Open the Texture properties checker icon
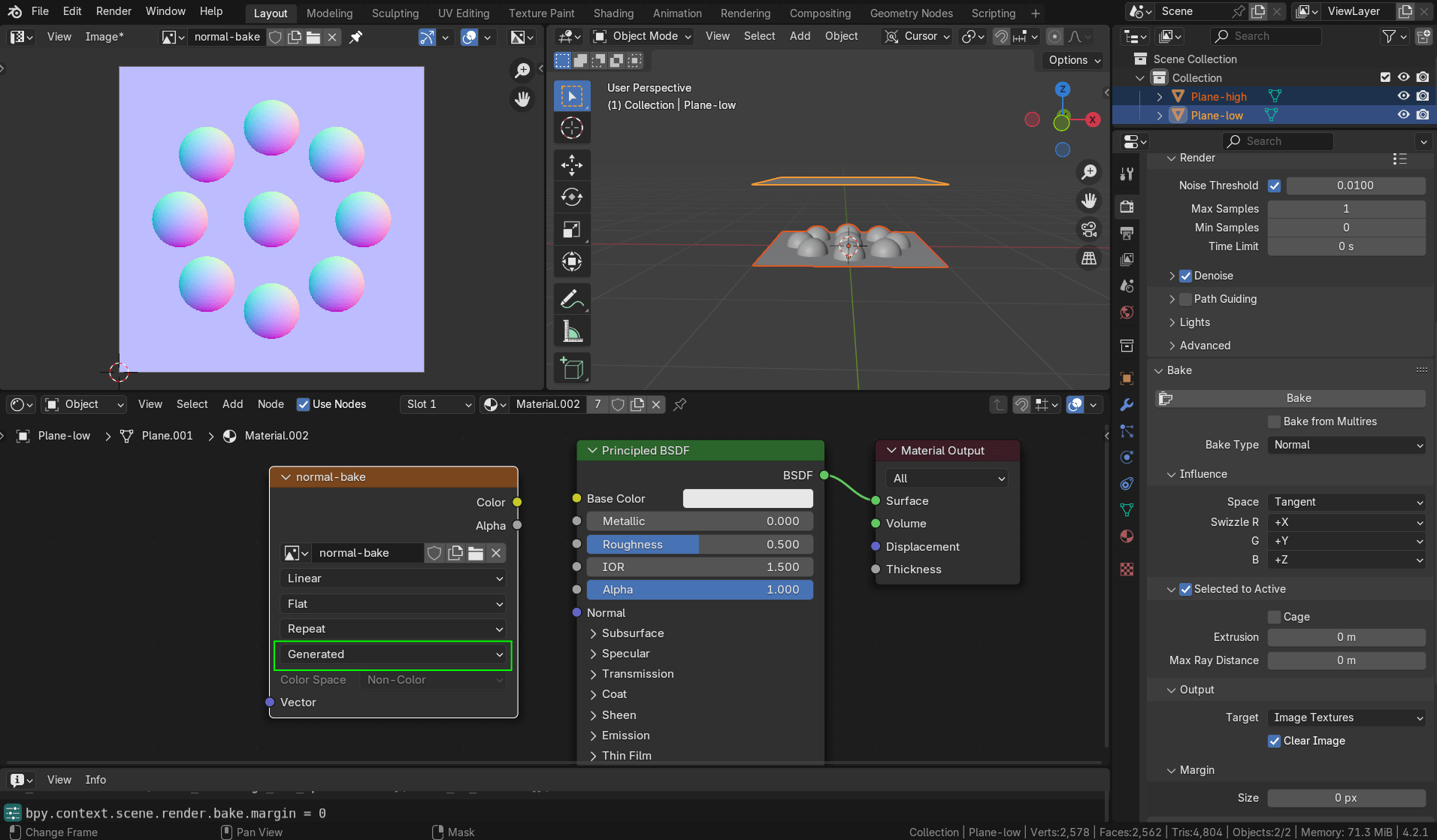1437x840 pixels. pyautogui.click(x=1127, y=570)
